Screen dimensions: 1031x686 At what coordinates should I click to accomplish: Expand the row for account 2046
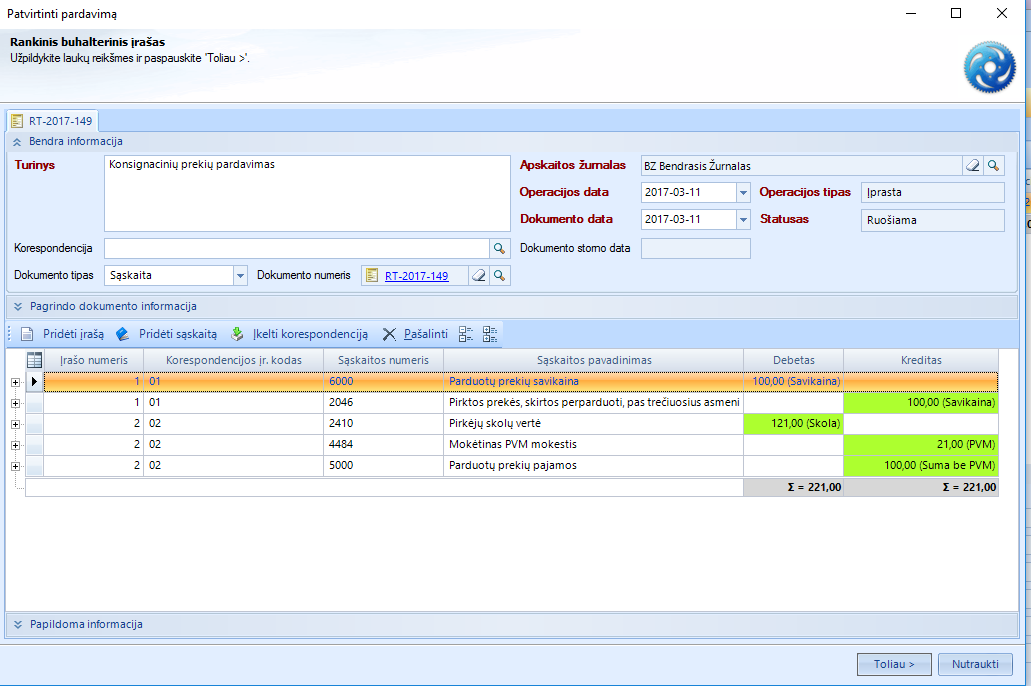[x=15, y=403]
